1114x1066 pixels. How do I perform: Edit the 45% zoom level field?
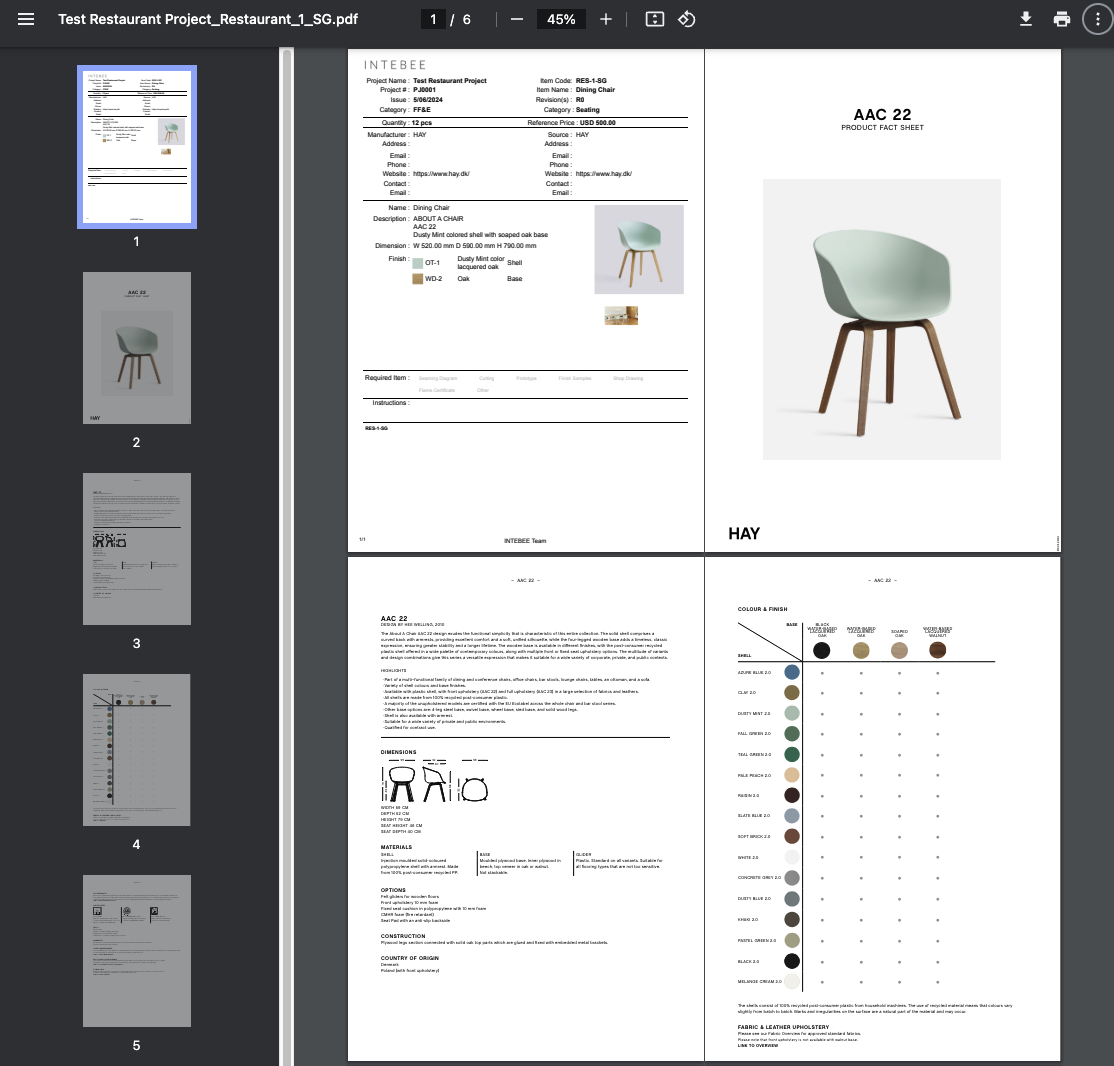click(561, 19)
